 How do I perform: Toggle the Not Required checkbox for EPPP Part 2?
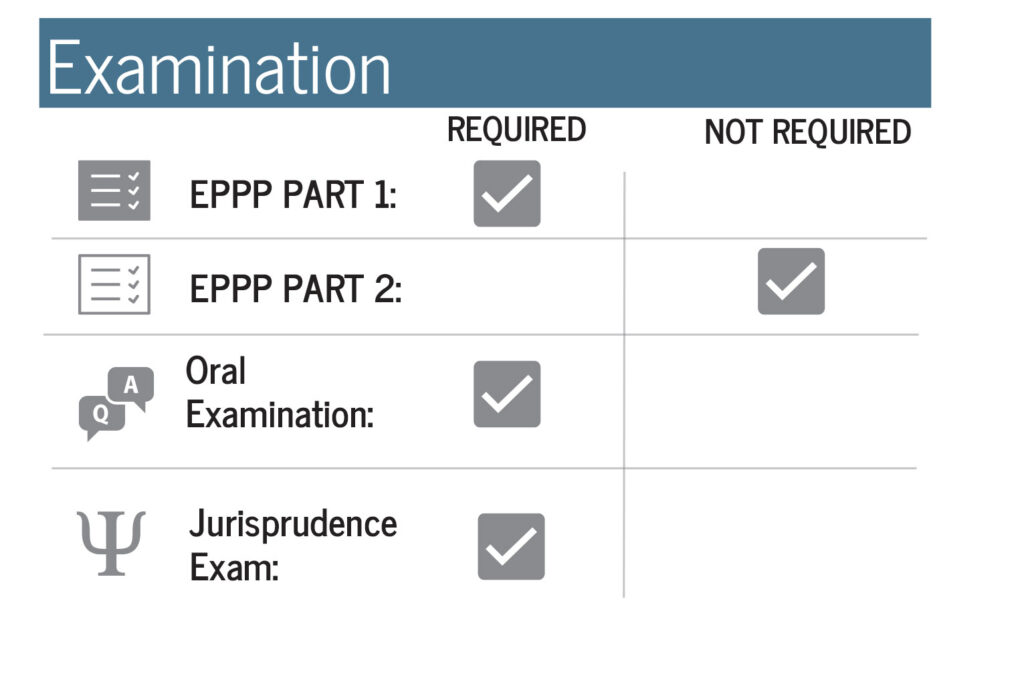[791, 281]
